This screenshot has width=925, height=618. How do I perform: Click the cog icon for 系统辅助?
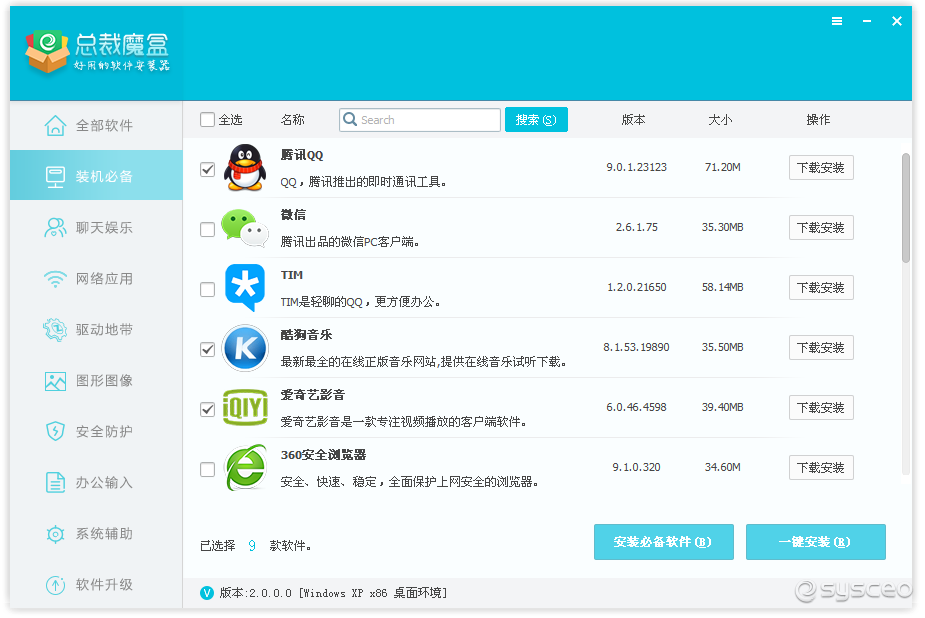click(x=55, y=534)
